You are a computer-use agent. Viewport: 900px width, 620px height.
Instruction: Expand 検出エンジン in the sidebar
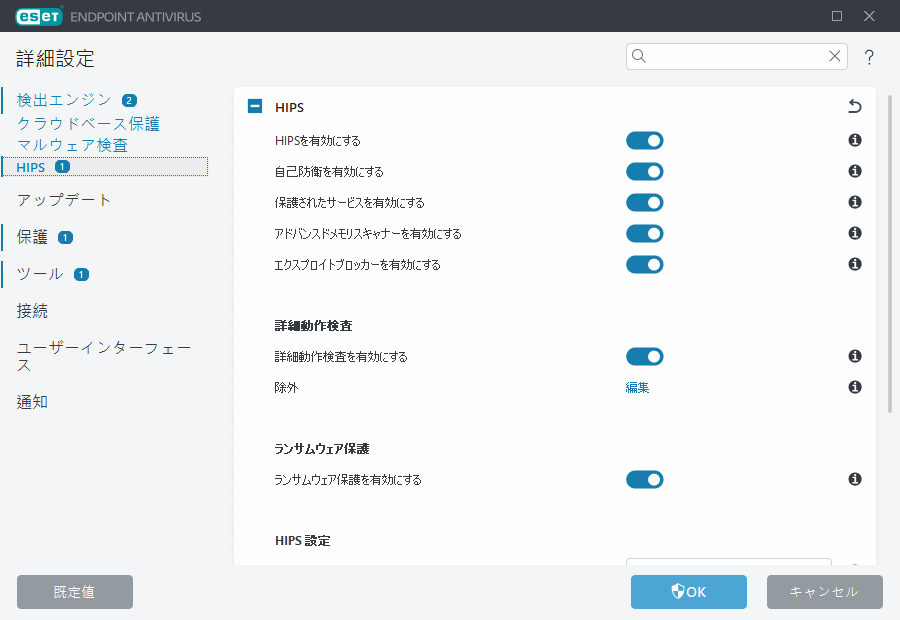[64, 100]
